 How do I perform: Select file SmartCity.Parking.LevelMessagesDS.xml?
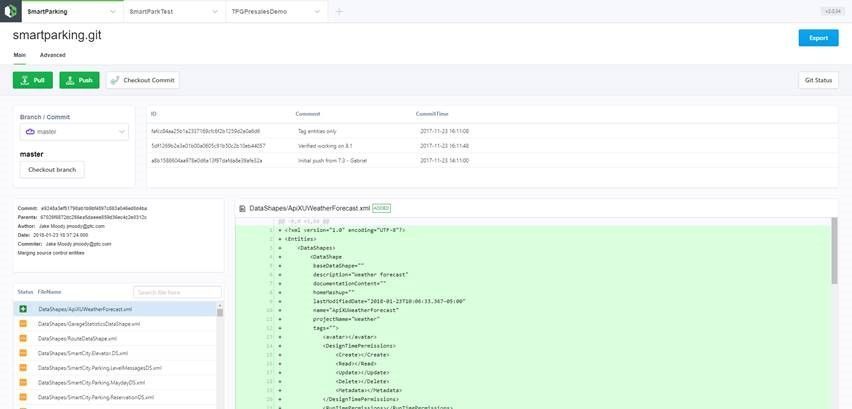pos(100,368)
